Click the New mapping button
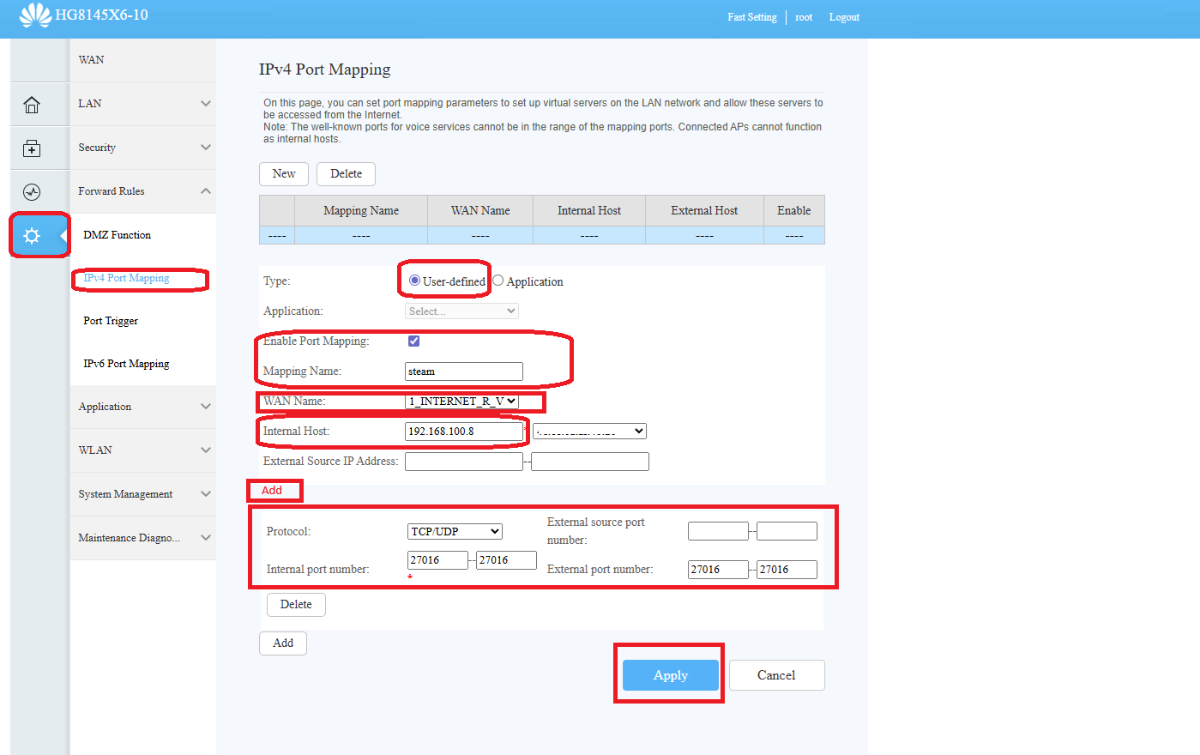Image resolution: width=1200 pixels, height=755 pixels. (x=284, y=174)
